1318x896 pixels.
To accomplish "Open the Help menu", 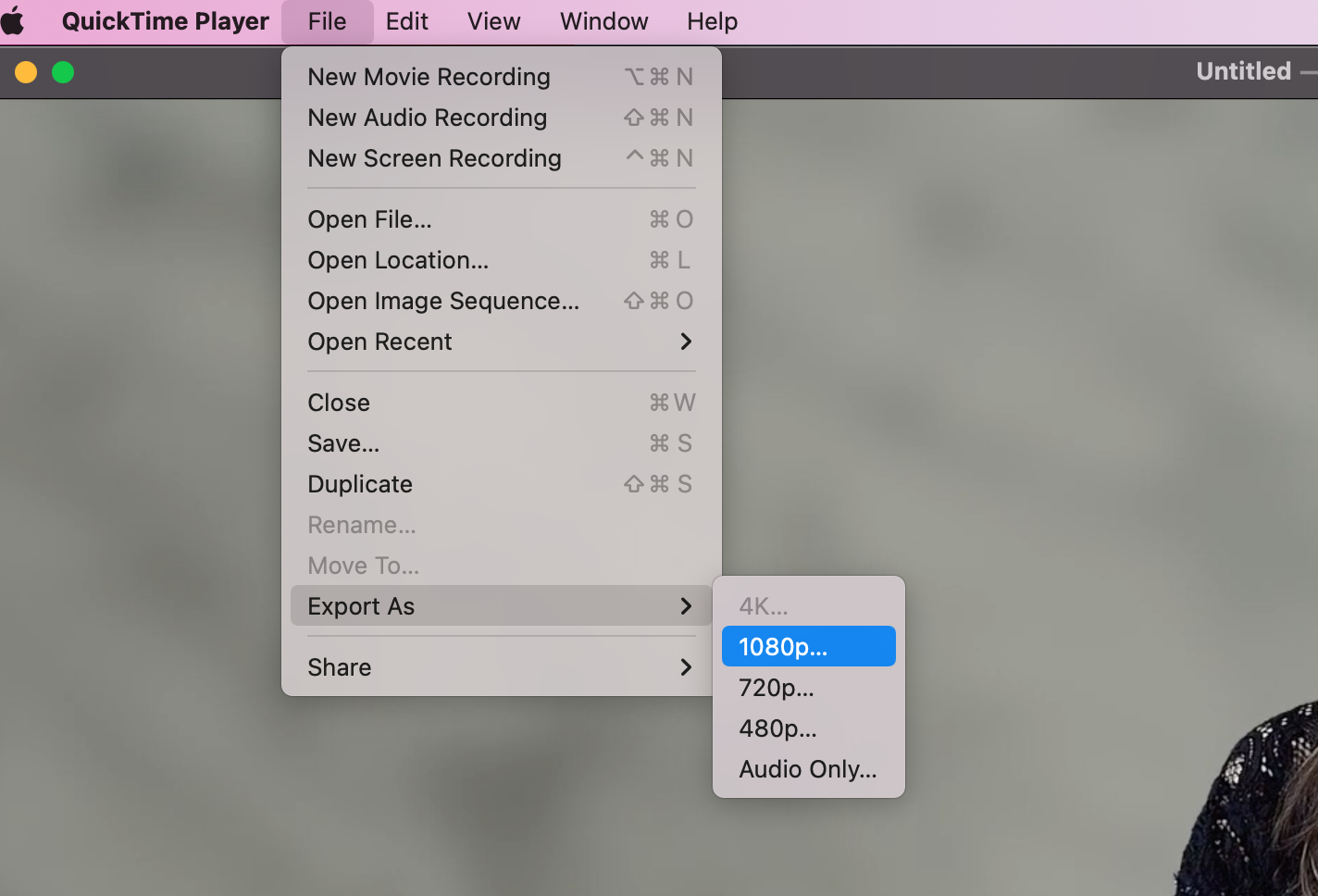I will point(712,21).
